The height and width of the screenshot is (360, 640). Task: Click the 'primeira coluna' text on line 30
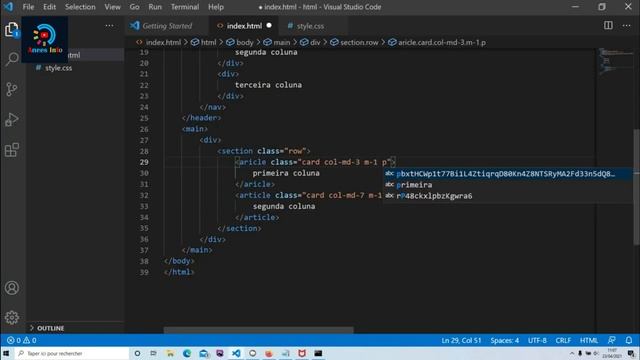(286, 173)
